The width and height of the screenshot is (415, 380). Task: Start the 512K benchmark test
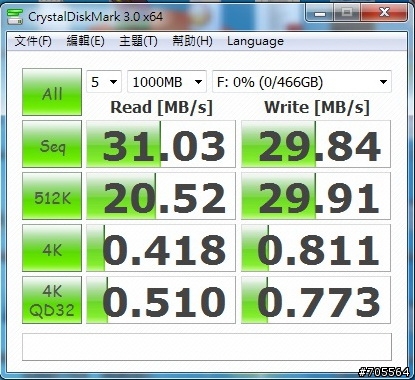(52, 196)
